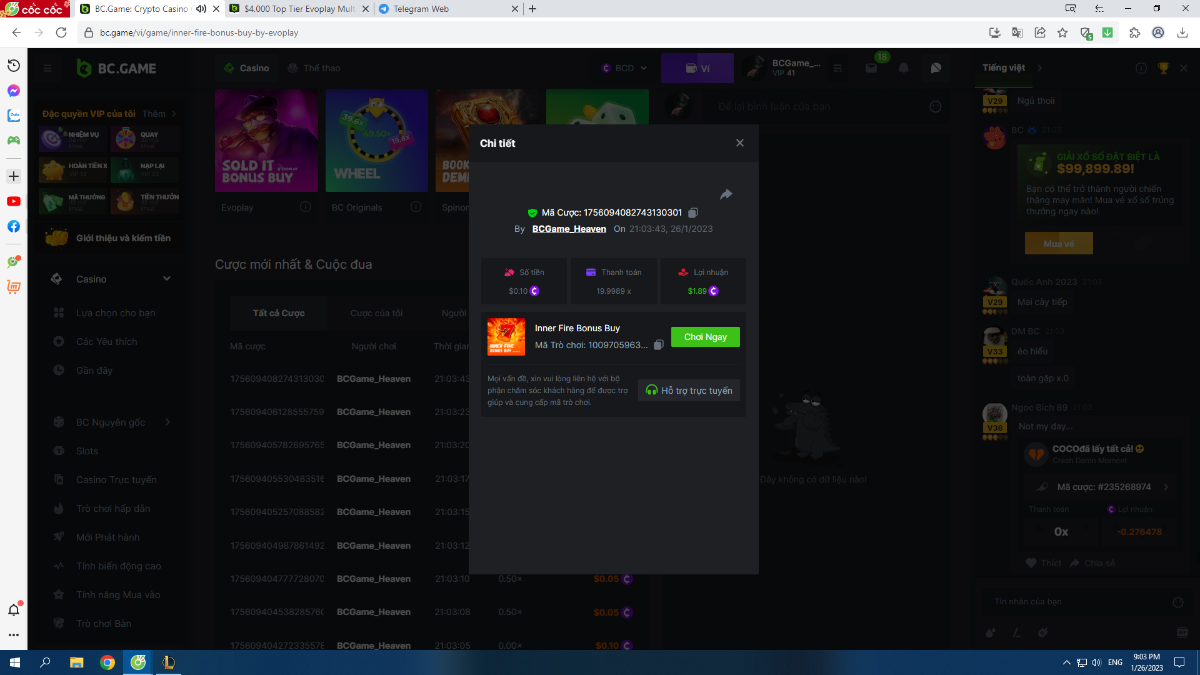Screen dimensions: 1200x675
Task: Mute the BC.Game tab audio
Action: click(202, 9)
